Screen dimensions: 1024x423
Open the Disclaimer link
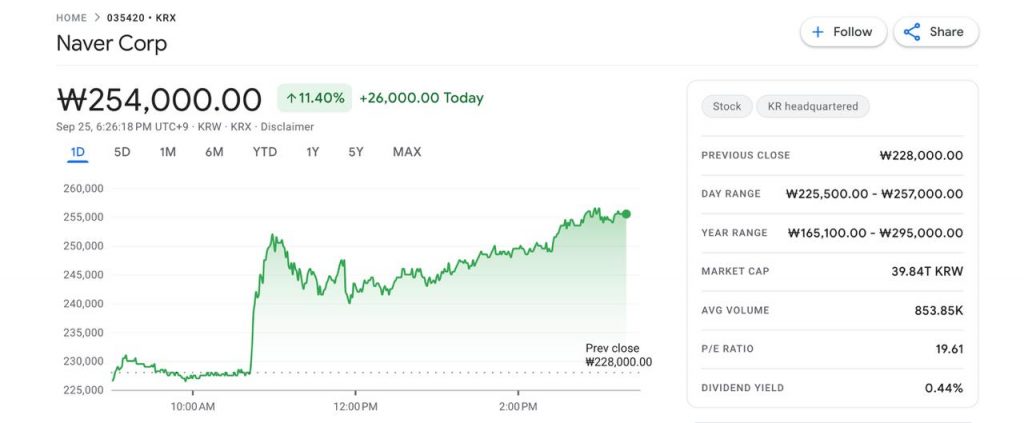click(287, 127)
